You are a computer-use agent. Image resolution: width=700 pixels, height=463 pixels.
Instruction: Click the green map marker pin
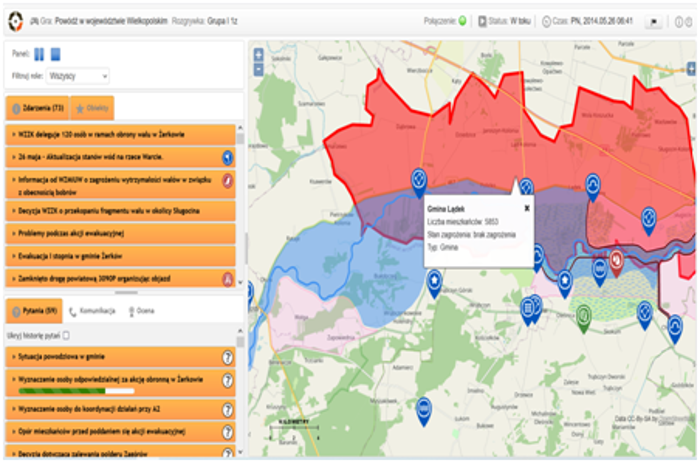(x=583, y=314)
